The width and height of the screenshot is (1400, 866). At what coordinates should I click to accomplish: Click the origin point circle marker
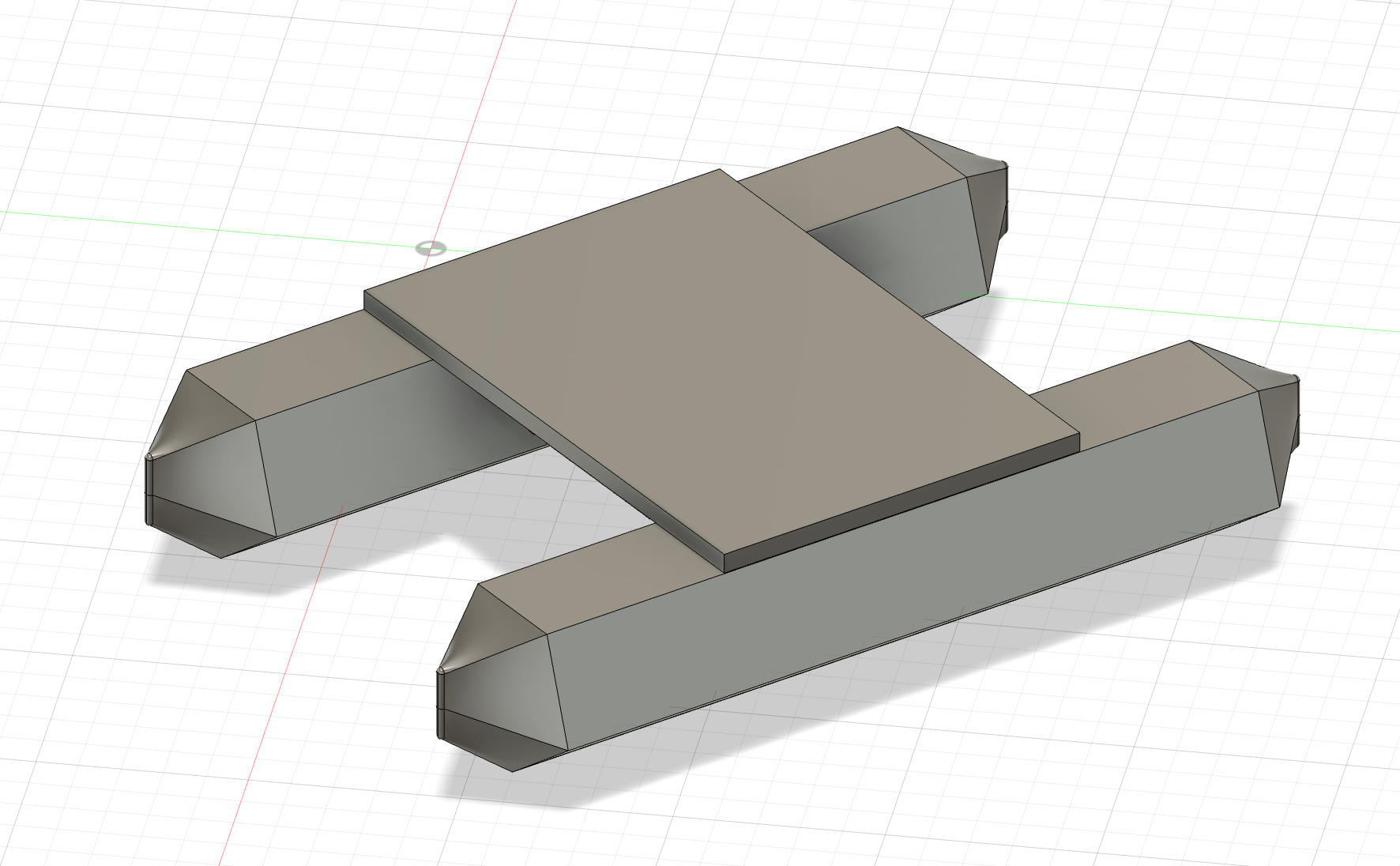(431, 249)
